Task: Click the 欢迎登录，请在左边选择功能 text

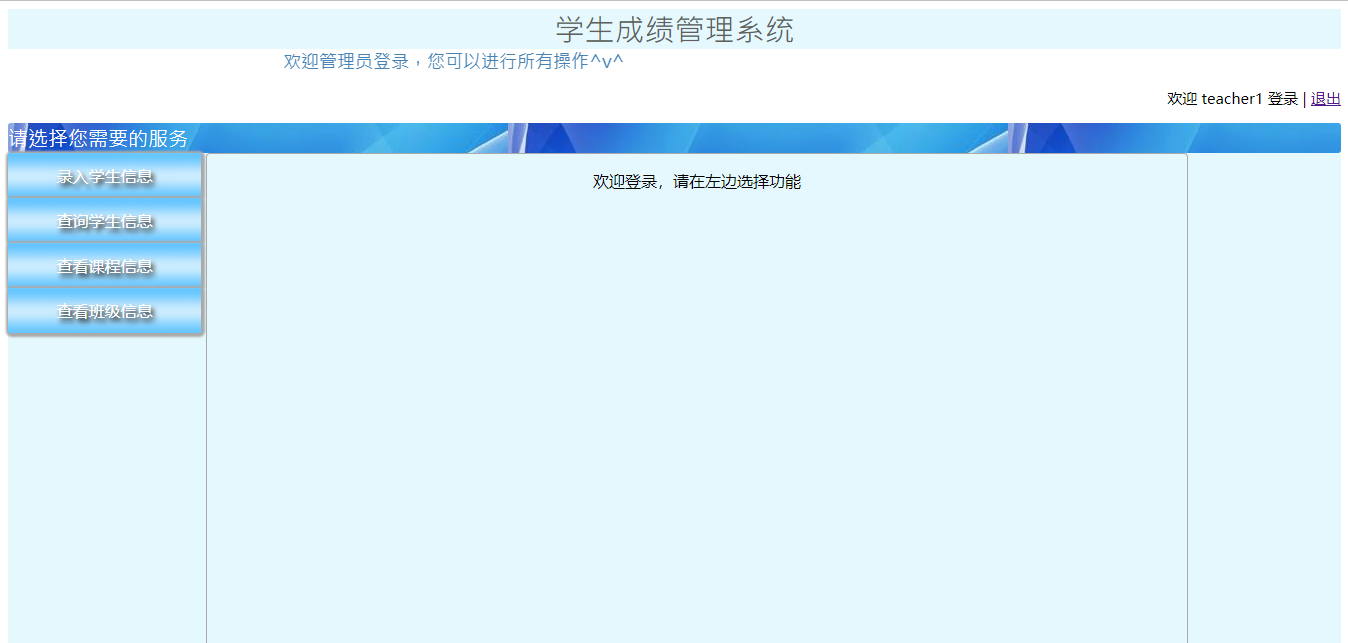Action: click(697, 182)
